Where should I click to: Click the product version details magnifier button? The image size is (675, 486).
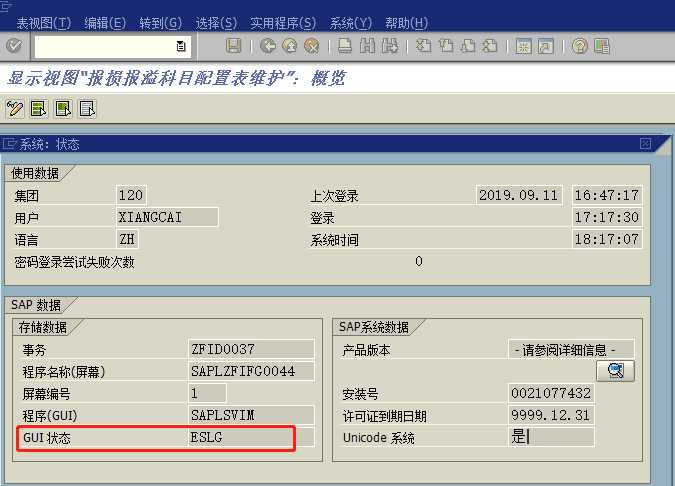[x=615, y=371]
